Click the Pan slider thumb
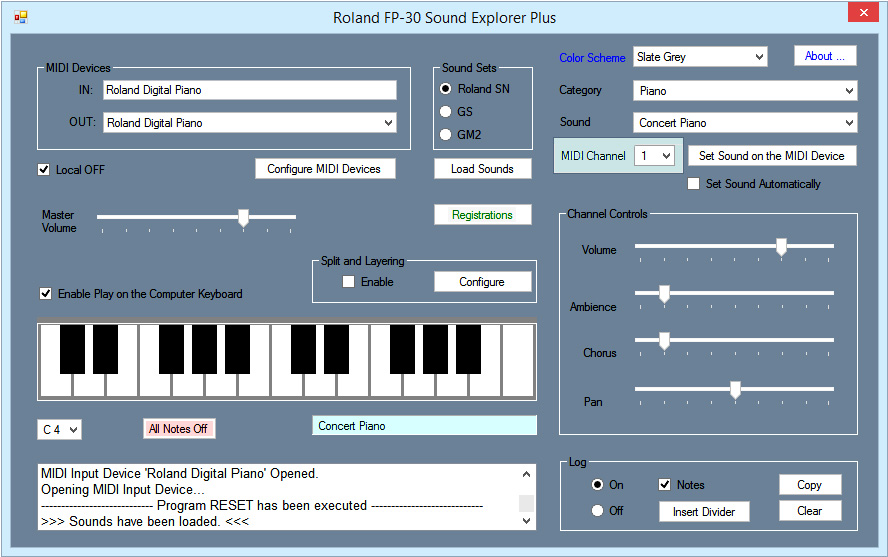Viewport: 888px width, 557px height. 735,389
